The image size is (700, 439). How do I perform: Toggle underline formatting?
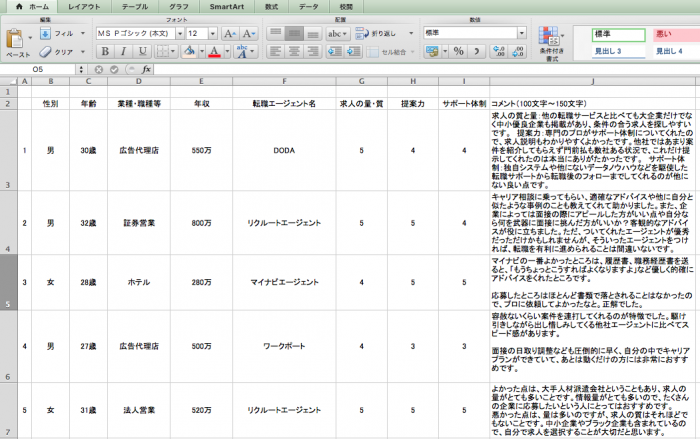(x=142, y=51)
